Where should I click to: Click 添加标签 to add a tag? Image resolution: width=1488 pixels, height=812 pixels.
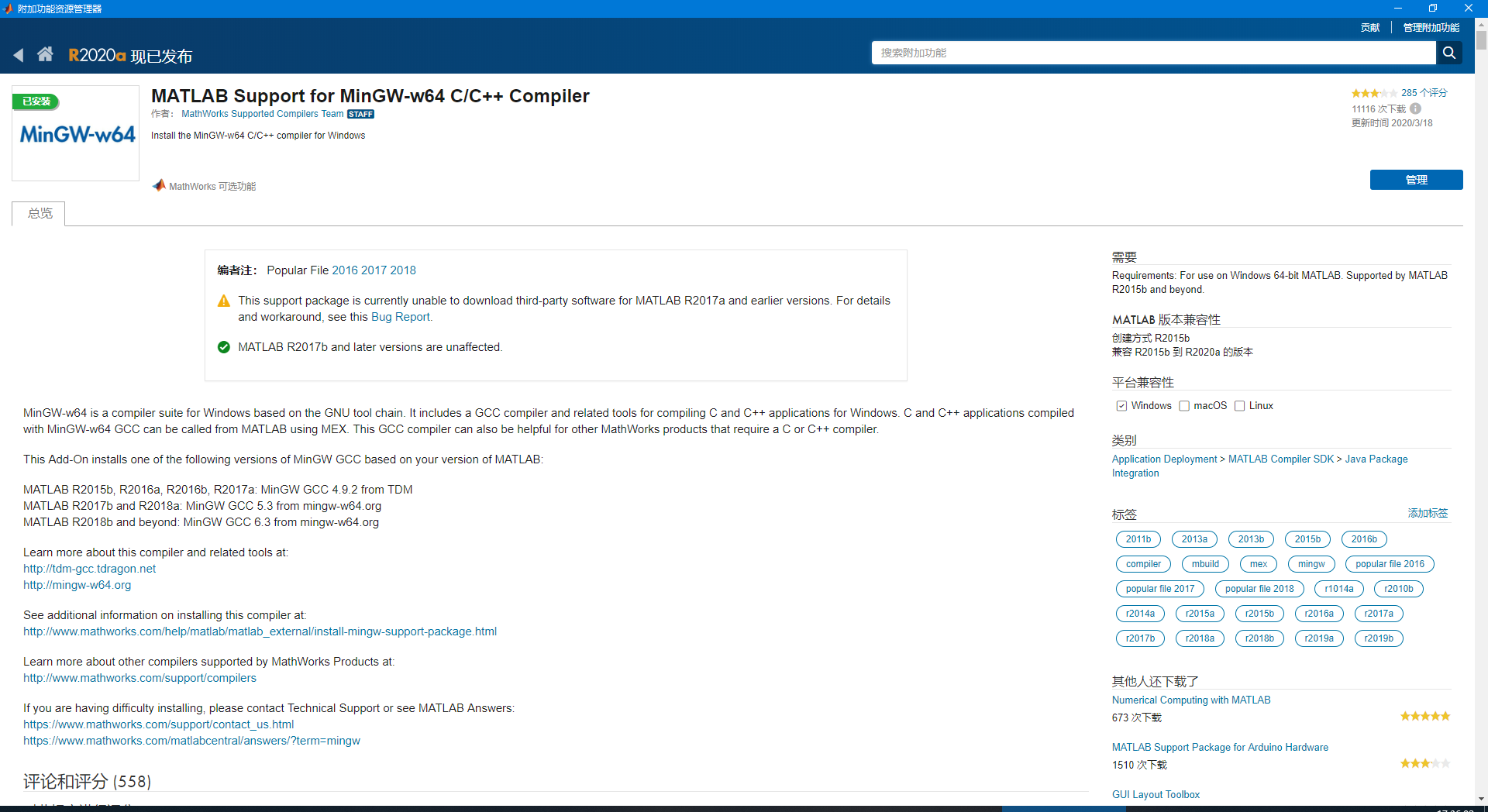(x=1427, y=513)
